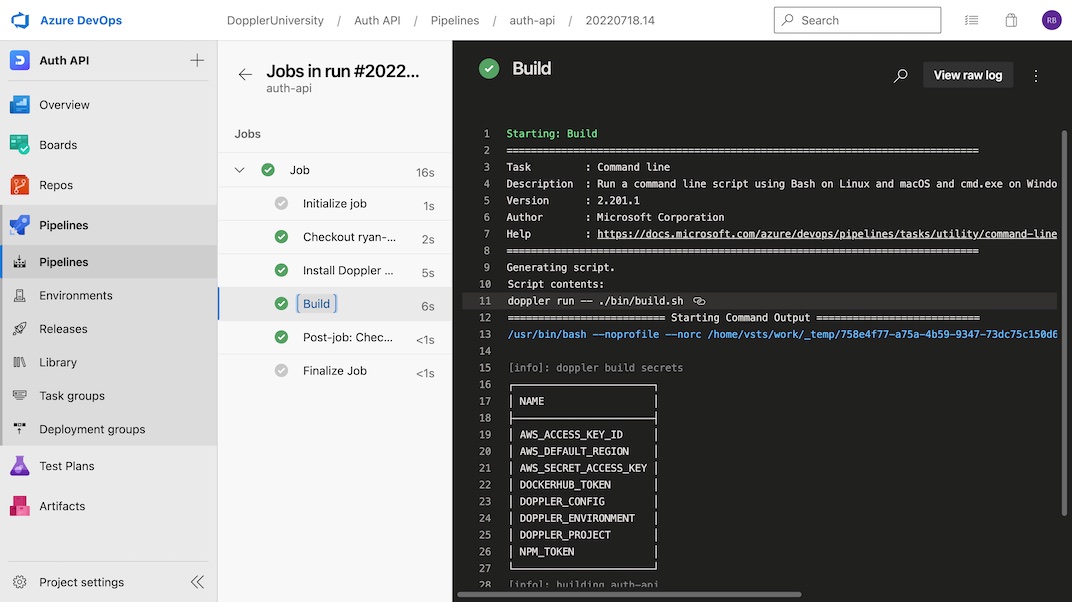Open the work items list icon in the header
Screen dimensions: 1072x602
pyautogui.click(x=972, y=20)
